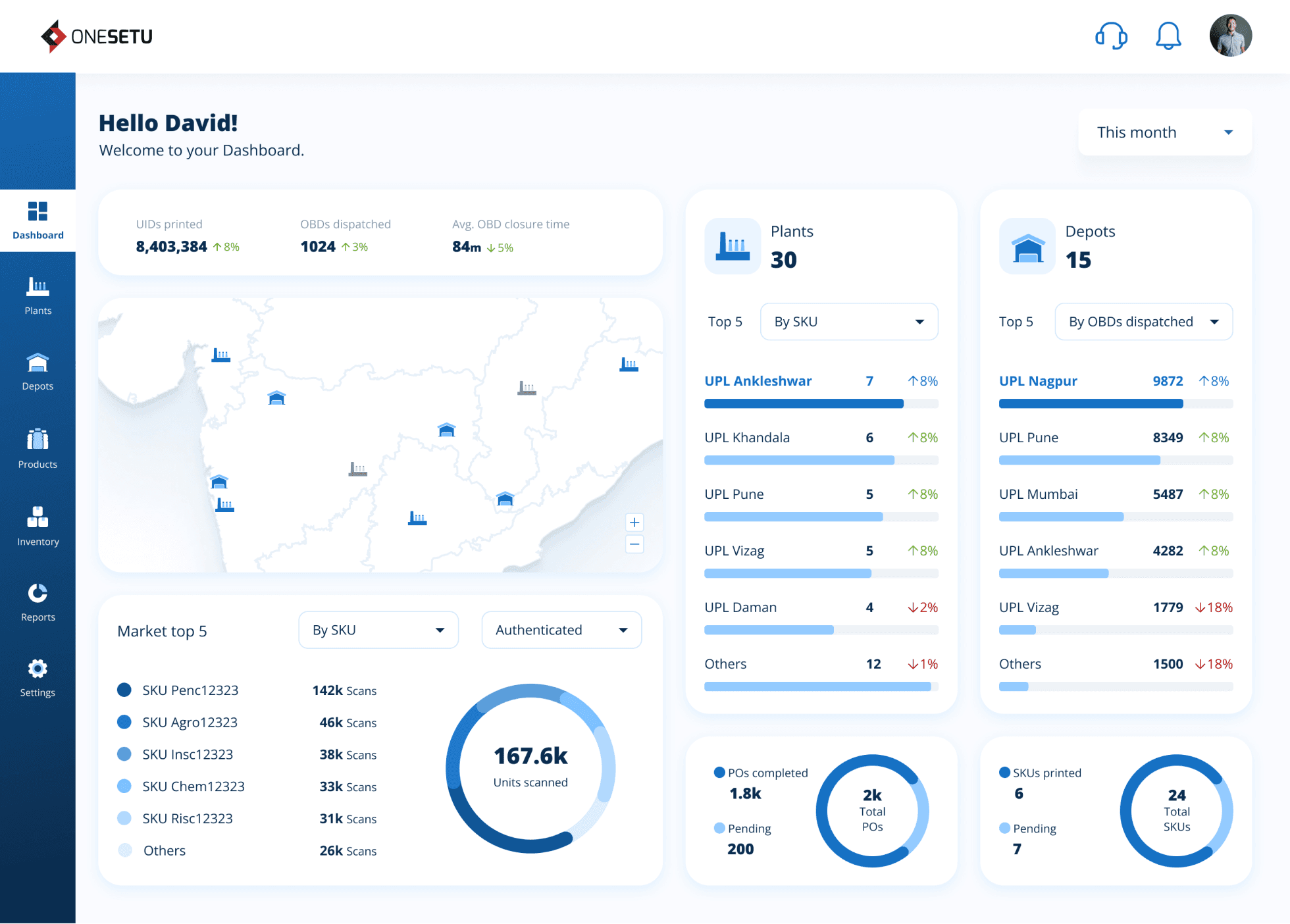Click OBDs dispatched value 1024
This screenshot has width=1290, height=924.
pyautogui.click(x=318, y=247)
